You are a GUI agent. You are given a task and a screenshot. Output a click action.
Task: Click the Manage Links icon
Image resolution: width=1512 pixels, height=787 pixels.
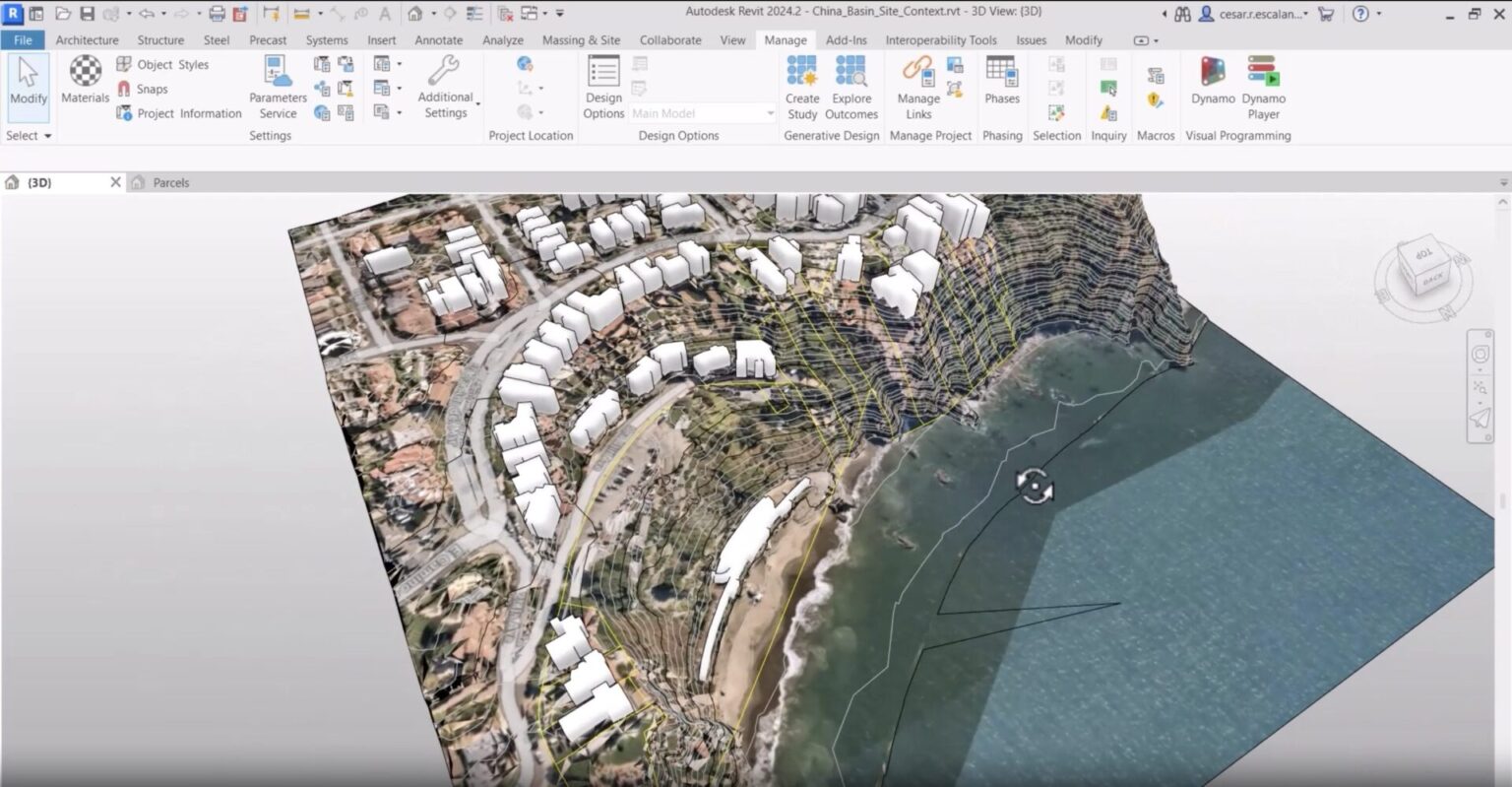916,79
